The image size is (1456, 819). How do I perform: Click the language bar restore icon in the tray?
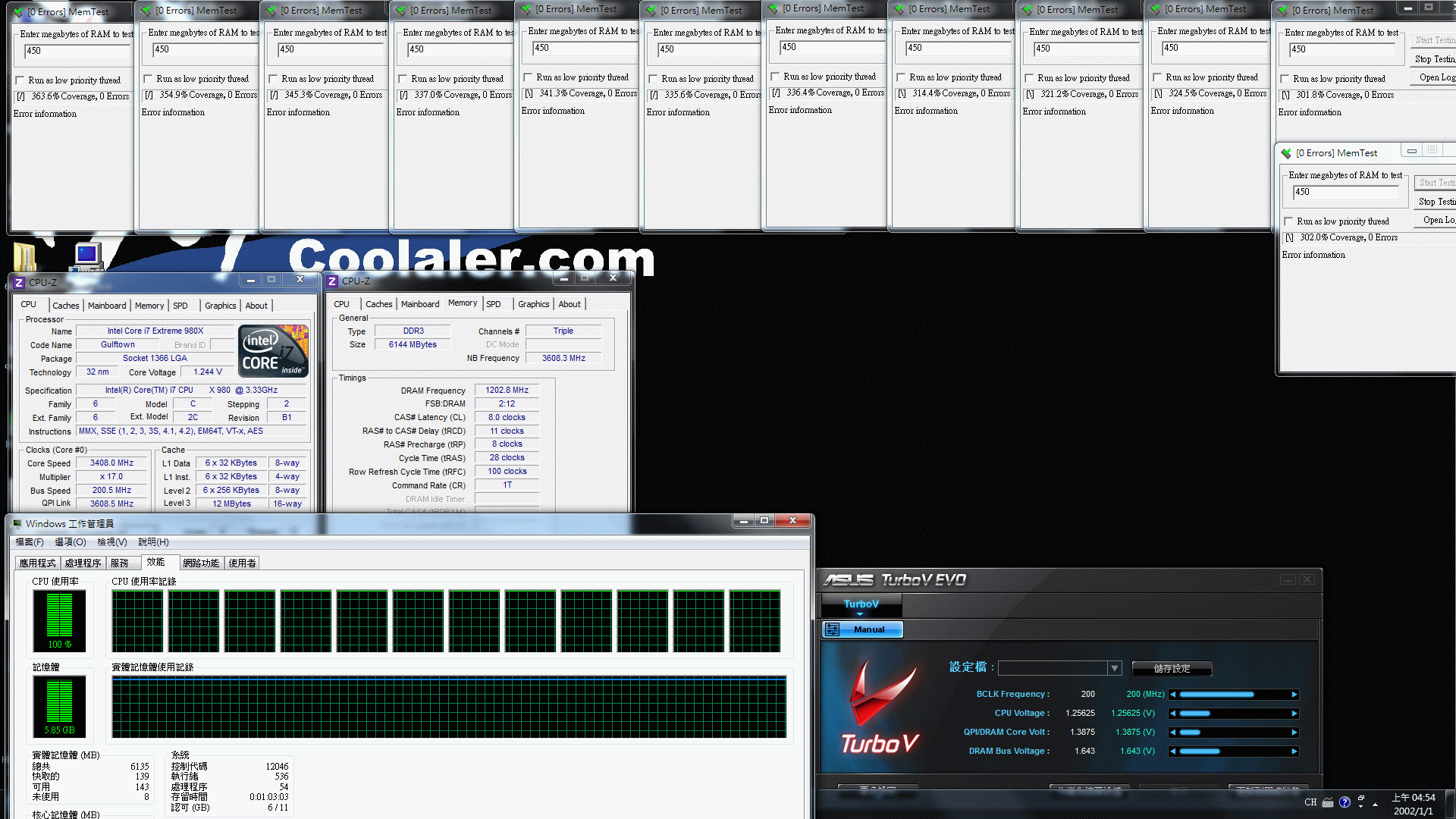[x=1361, y=798]
